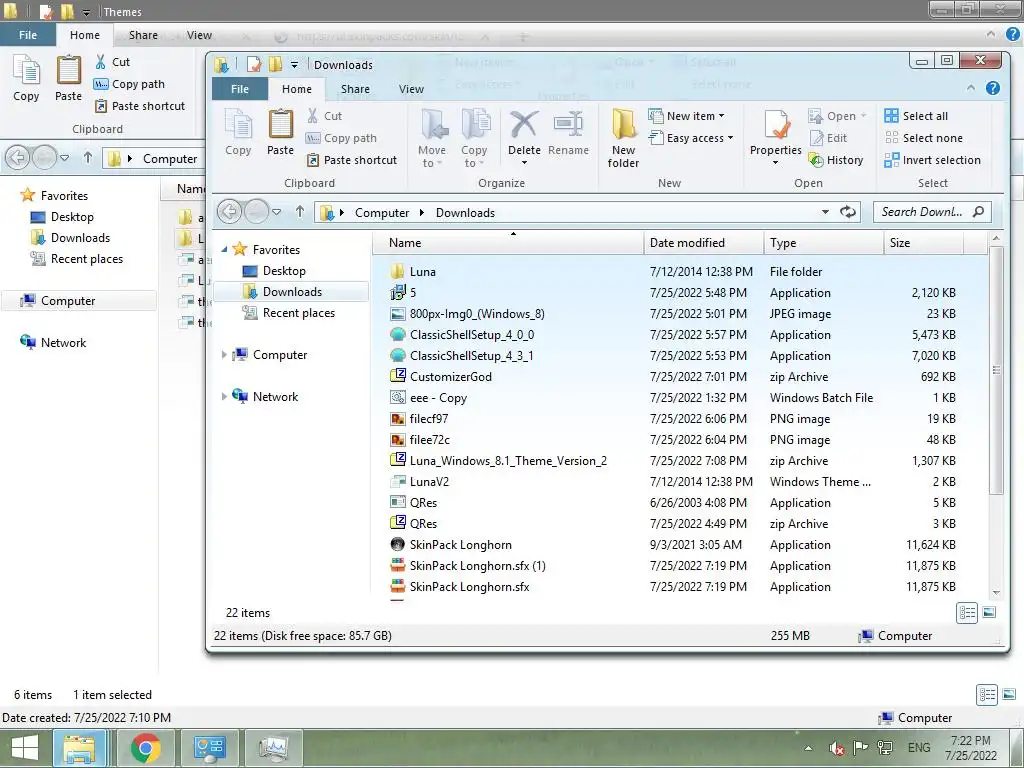This screenshot has height=768, width=1024.
Task: Switch to Share tab in Downloads window
Action: pos(355,89)
